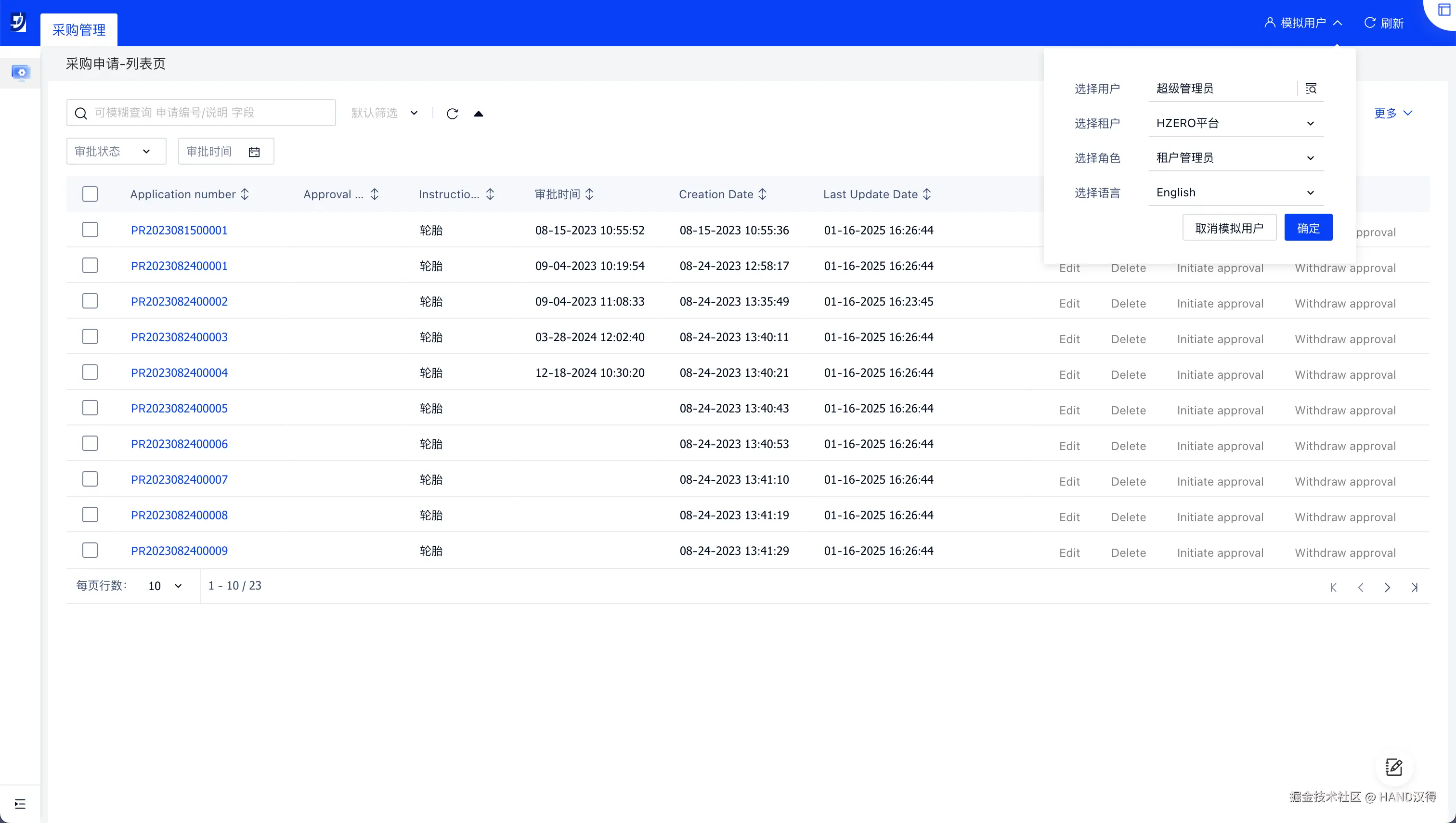Image resolution: width=1456 pixels, height=823 pixels.
Task: Open link PR2023082400003
Action: 179,337
